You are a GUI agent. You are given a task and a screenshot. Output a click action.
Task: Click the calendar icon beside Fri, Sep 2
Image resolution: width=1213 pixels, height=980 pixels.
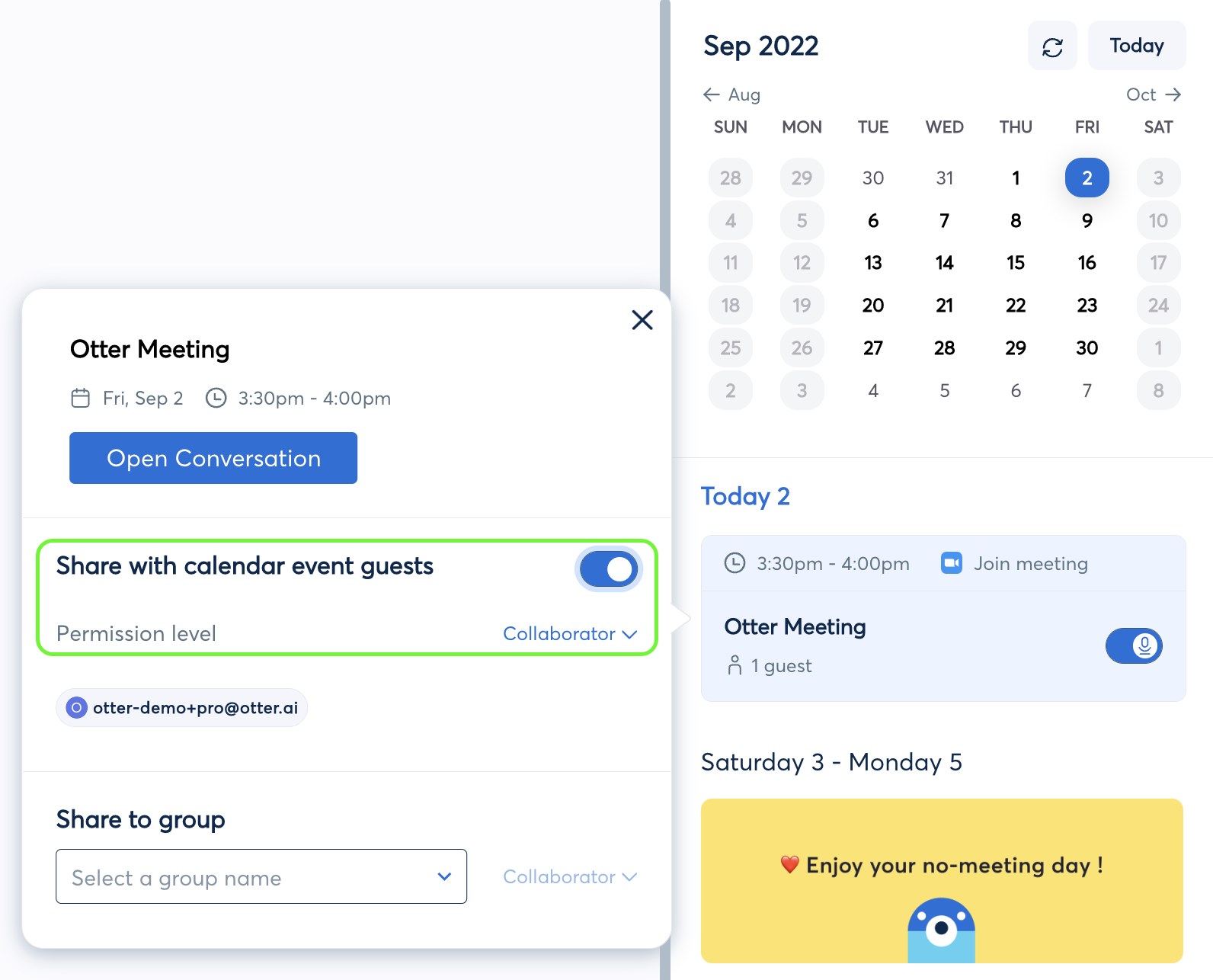[x=81, y=398]
